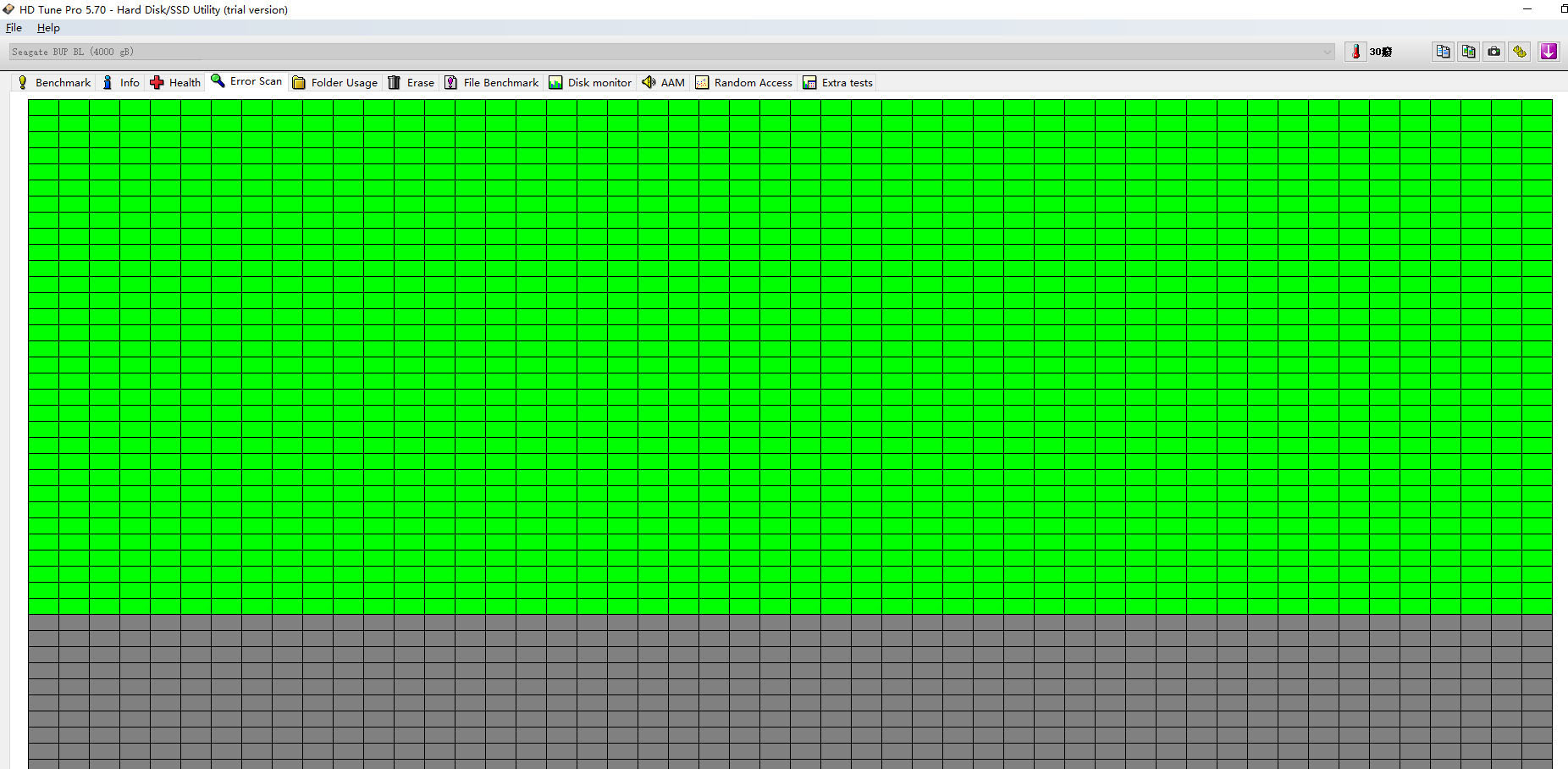This screenshot has height=769, width=1568.
Task: Save a screenshot with the camera icon
Action: 1494,52
